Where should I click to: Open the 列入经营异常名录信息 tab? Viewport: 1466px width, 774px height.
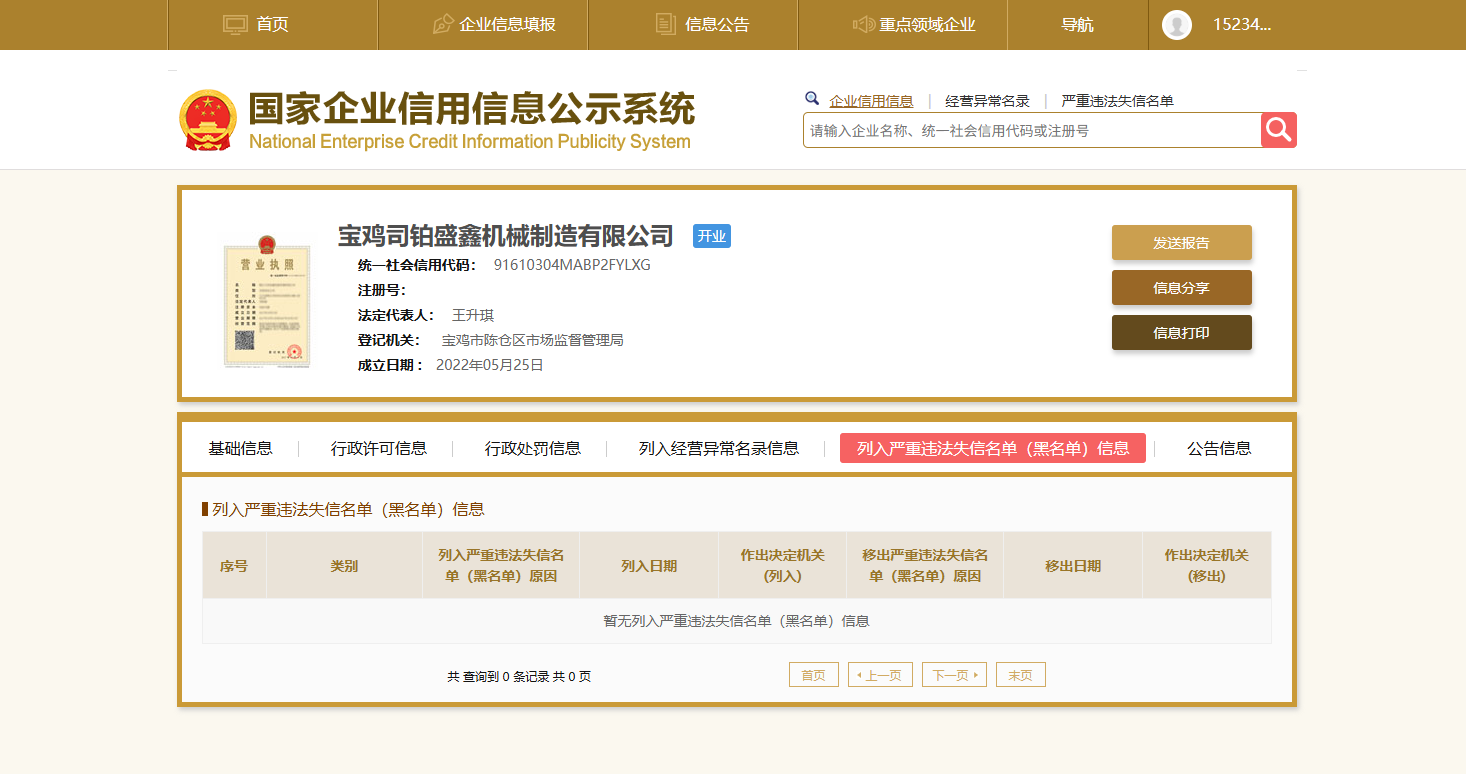(718, 448)
